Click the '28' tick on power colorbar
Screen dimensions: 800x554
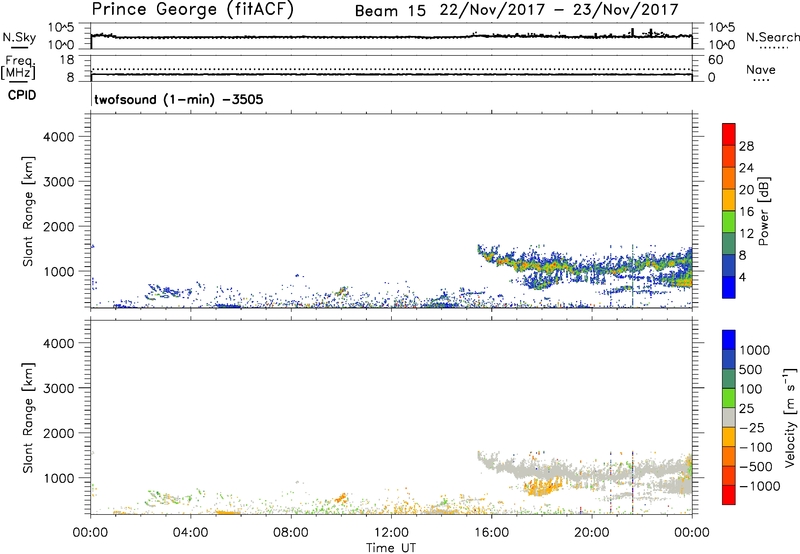746,146
